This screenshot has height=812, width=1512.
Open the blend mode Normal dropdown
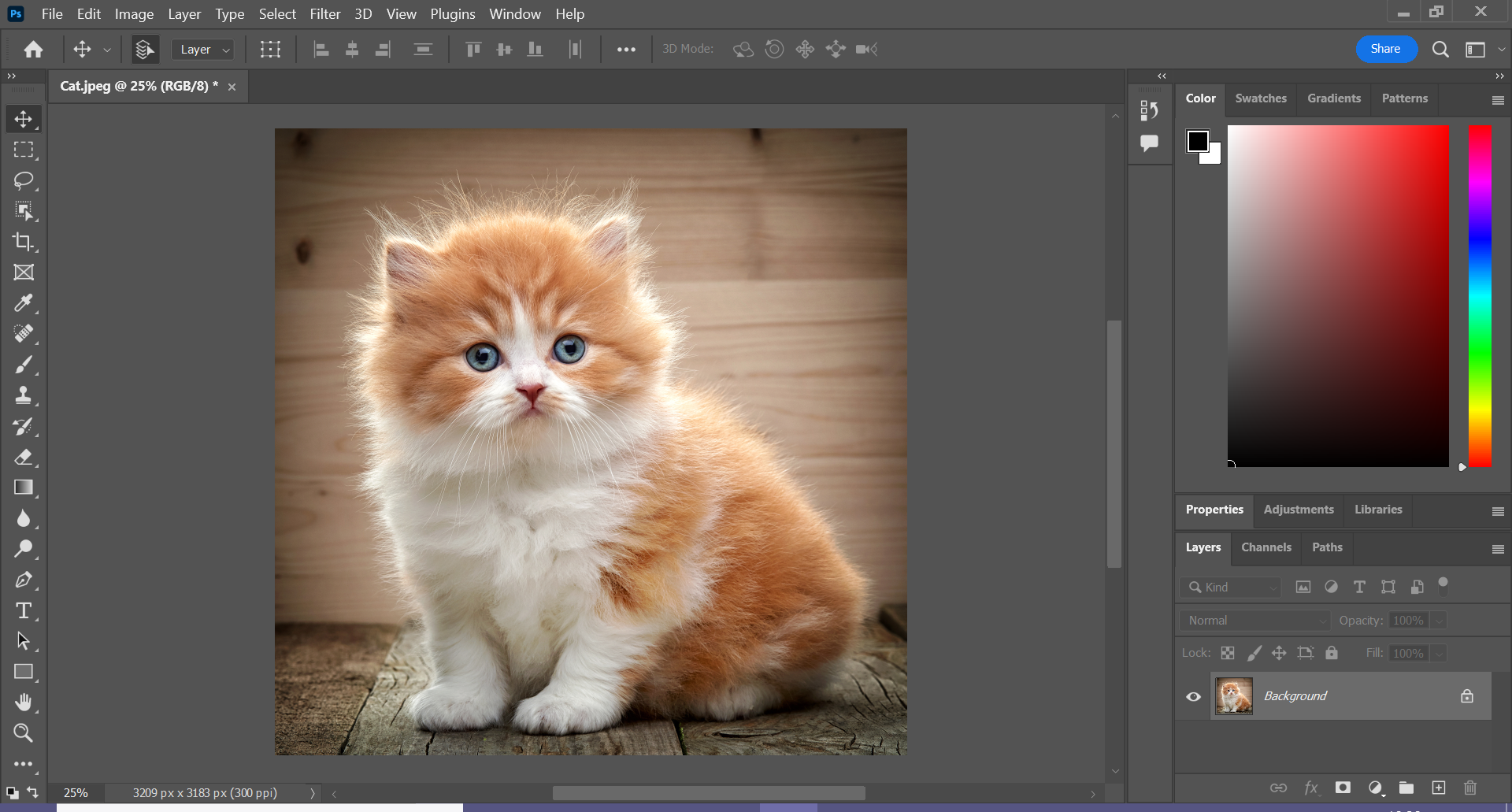(1254, 621)
